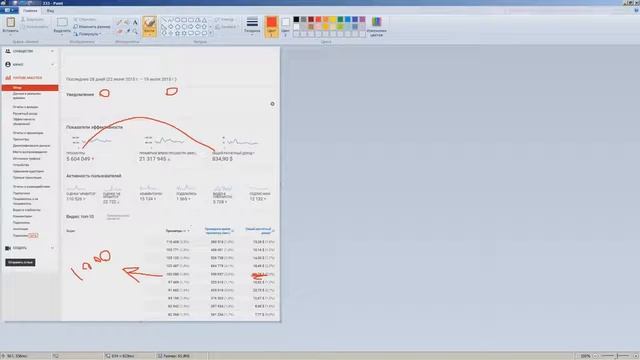Image resolution: width=640 pixels, height=360 pixels.
Task: Click the gear icon in the pasted analytics page
Action: point(273,104)
